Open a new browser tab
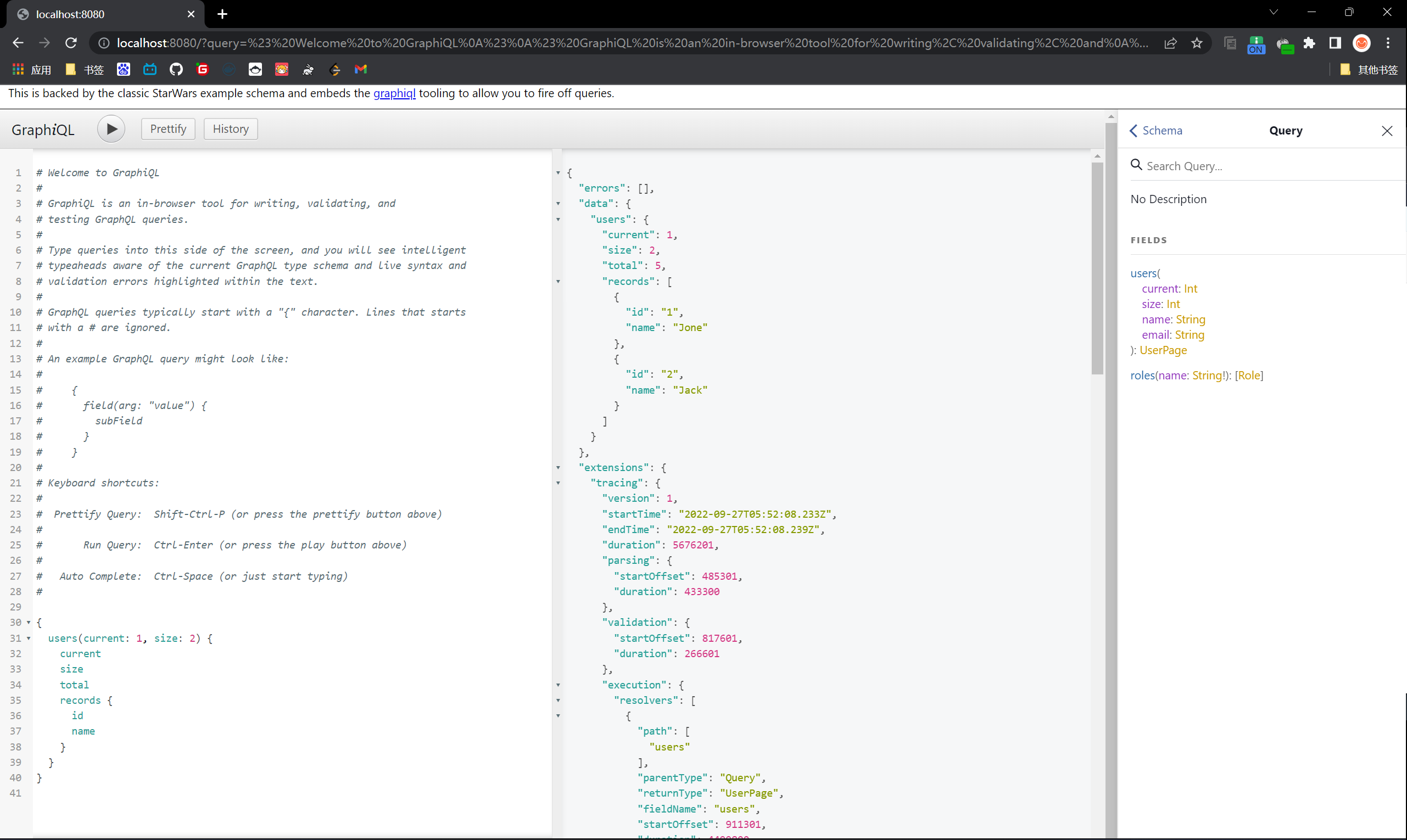This screenshot has width=1407, height=840. (222, 14)
